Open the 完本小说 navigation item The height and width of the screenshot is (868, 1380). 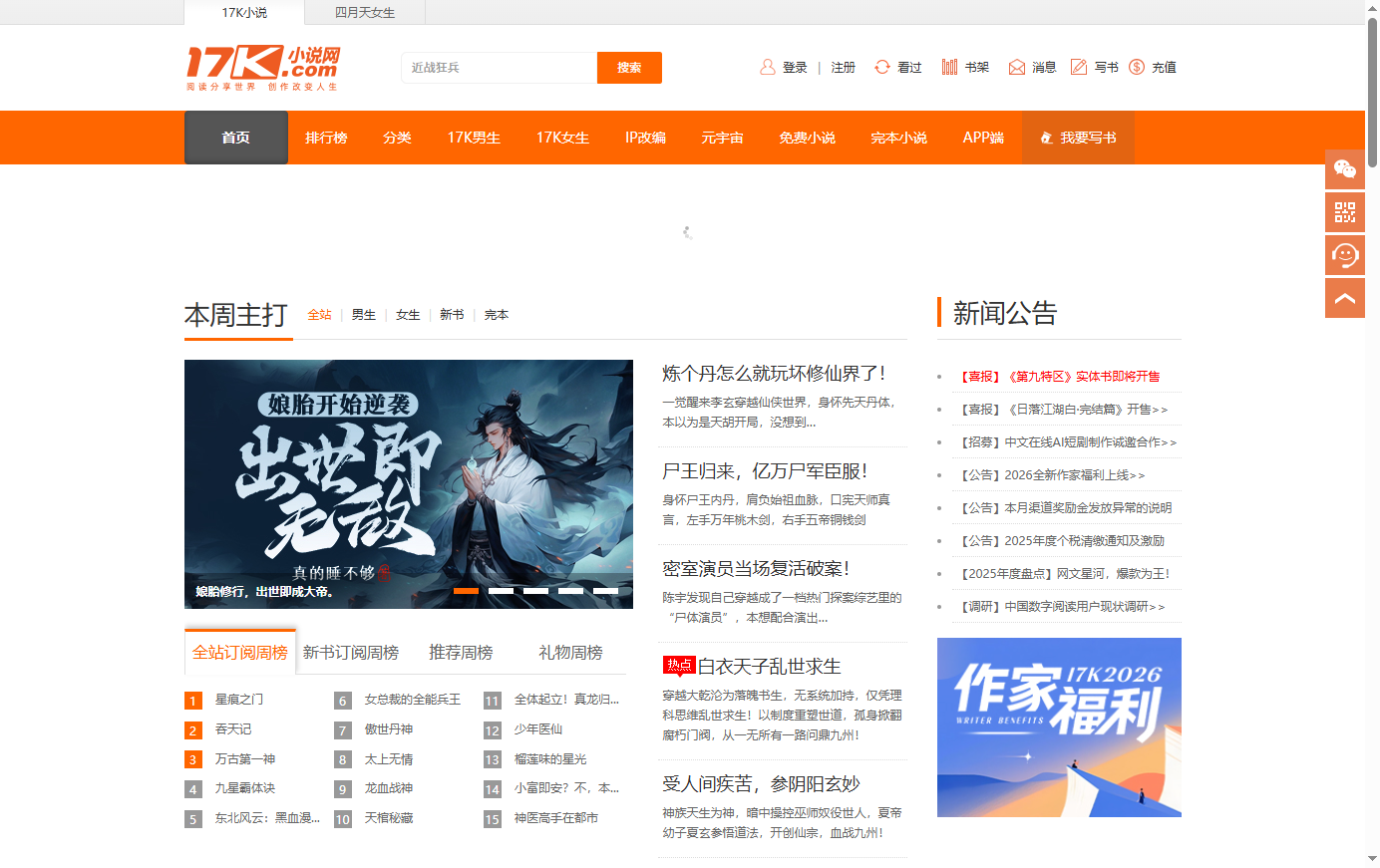pyautogui.click(x=898, y=138)
